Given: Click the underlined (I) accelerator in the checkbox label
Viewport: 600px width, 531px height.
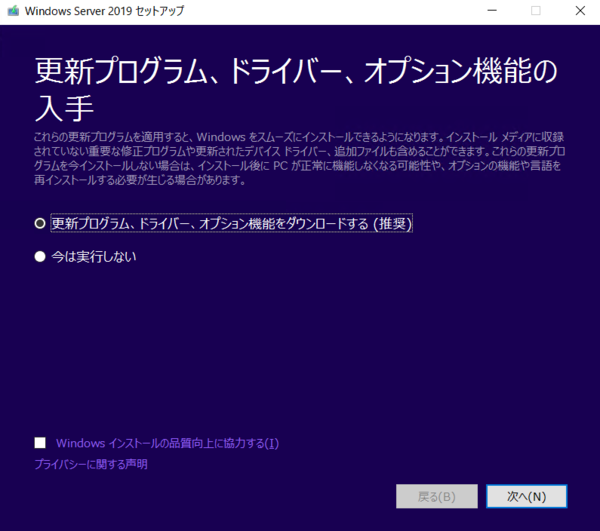Looking at the screenshot, I should point(272,443).
